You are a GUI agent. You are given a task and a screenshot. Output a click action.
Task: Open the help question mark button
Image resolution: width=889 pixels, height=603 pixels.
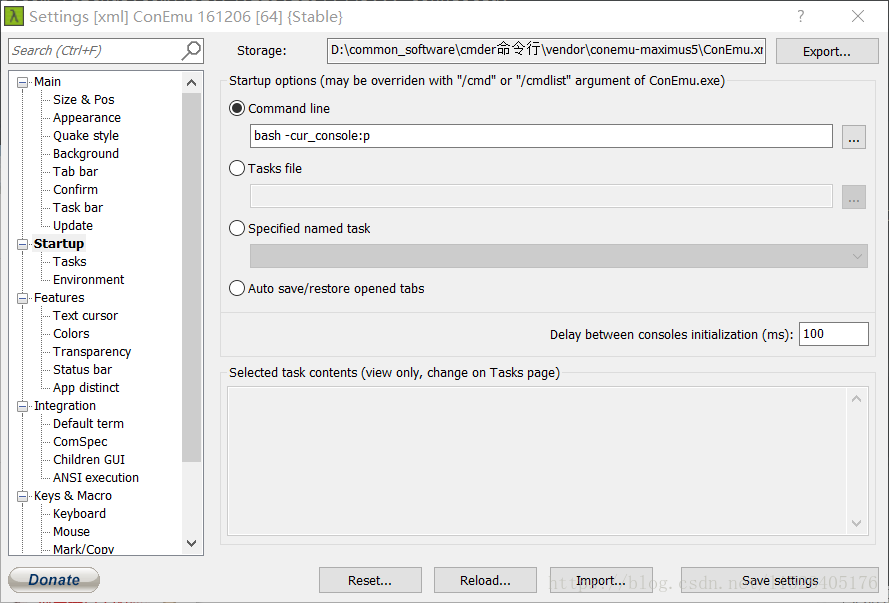pyautogui.click(x=801, y=16)
